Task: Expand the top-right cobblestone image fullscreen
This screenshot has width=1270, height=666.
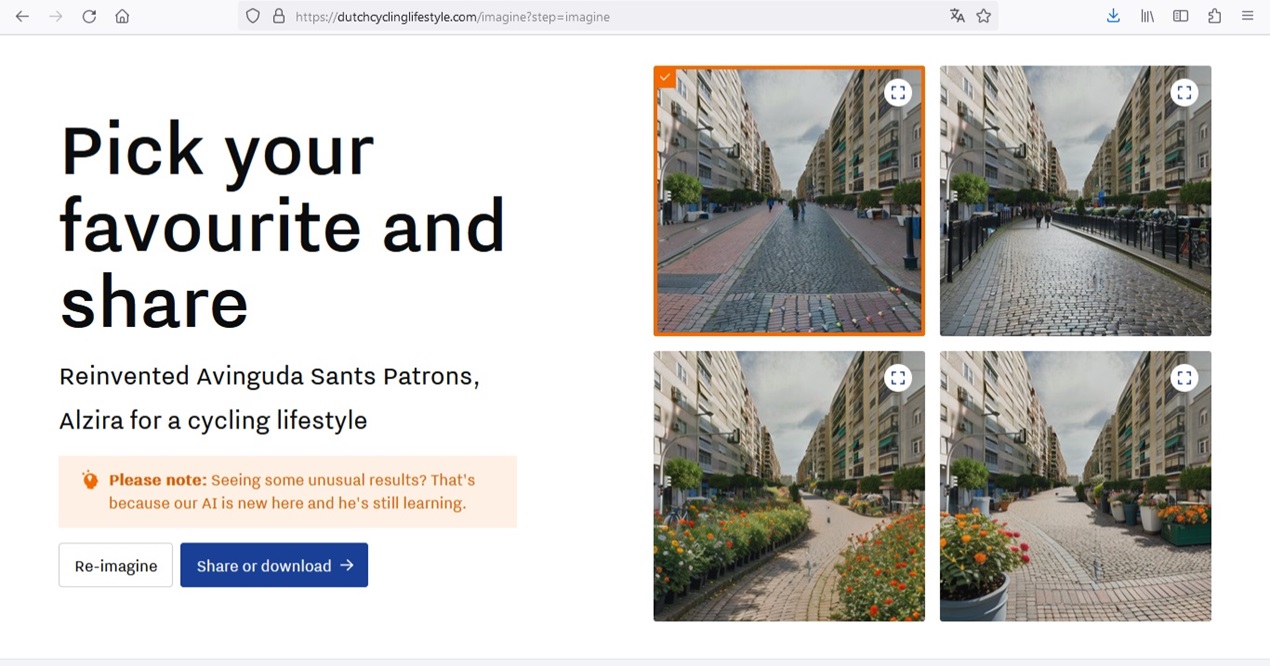Action: tap(1184, 93)
